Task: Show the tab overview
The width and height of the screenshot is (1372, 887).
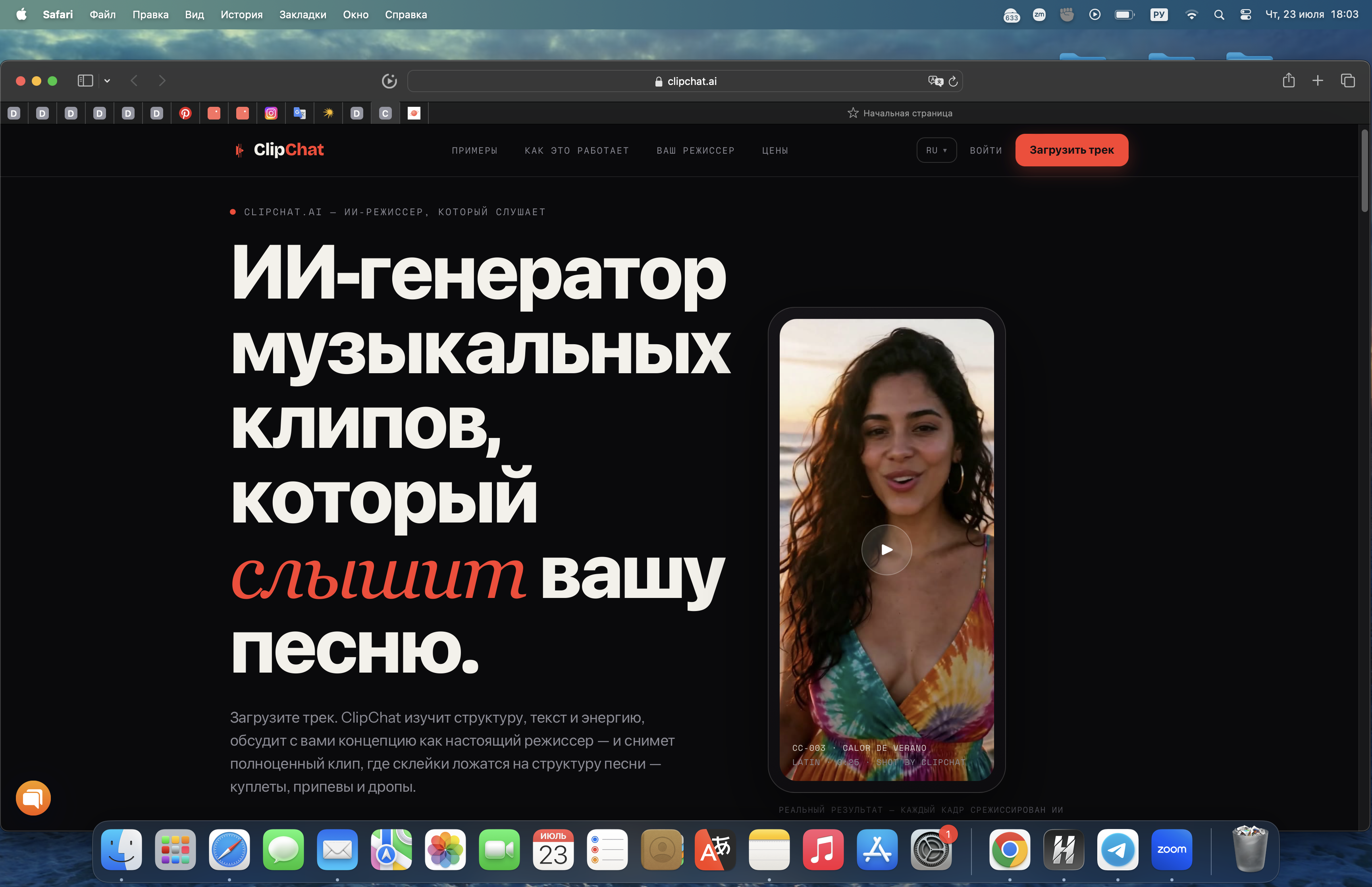Action: [x=1348, y=81]
